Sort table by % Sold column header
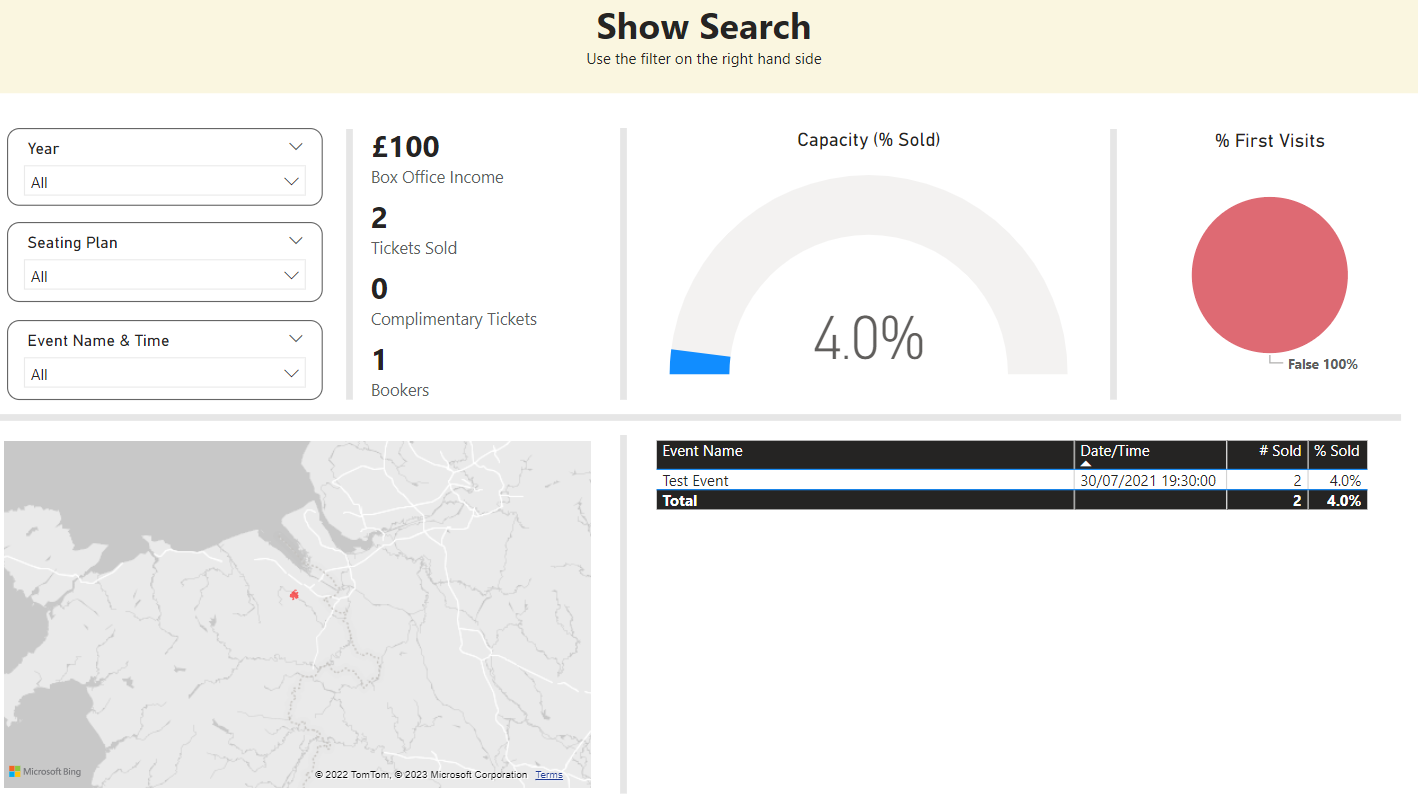This screenshot has height=799, width=1418. [1337, 455]
